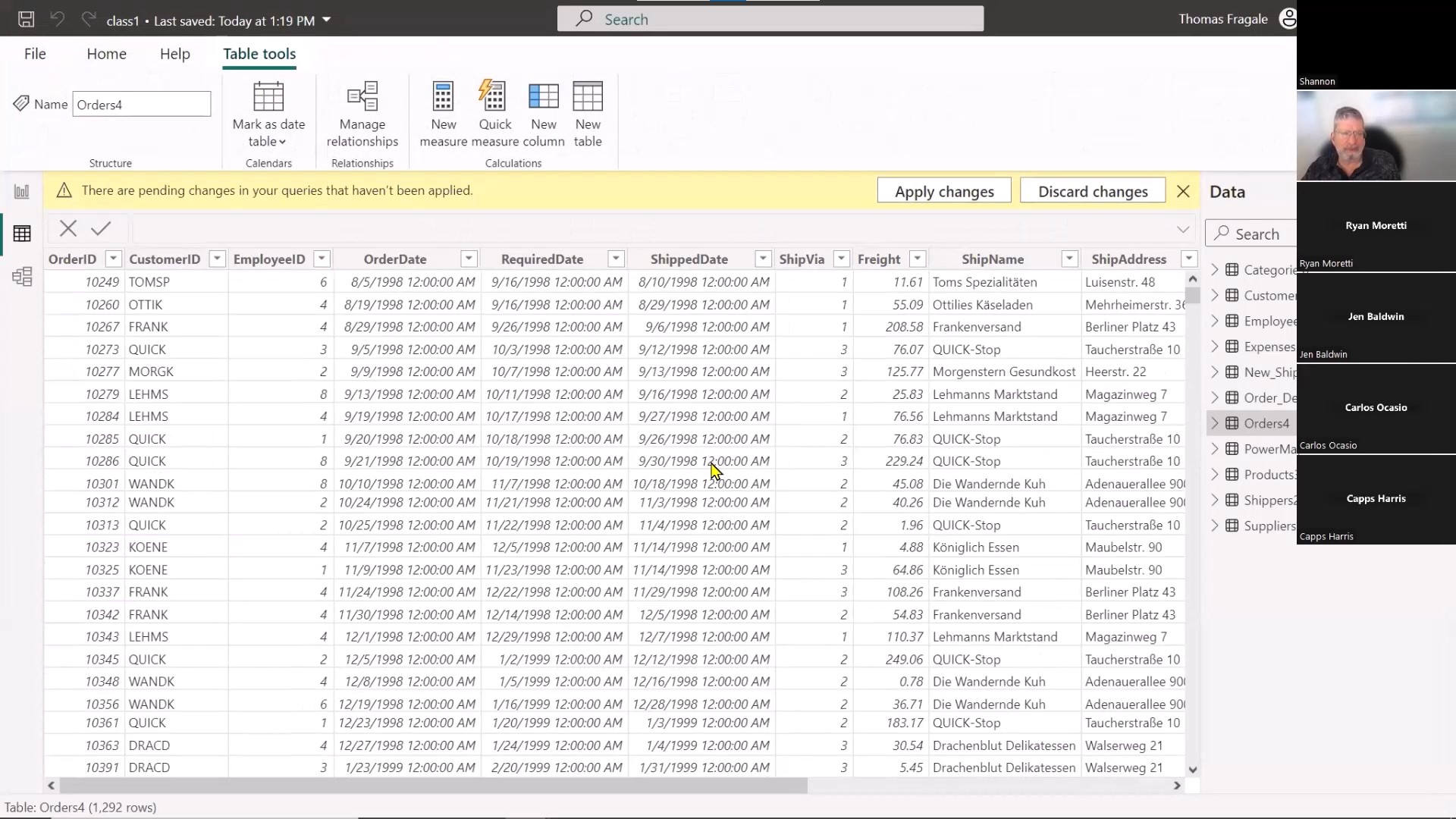Image resolution: width=1456 pixels, height=819 pixels.
Task: Click the table Name field showing Orders4
Action: tap(141, 103)
